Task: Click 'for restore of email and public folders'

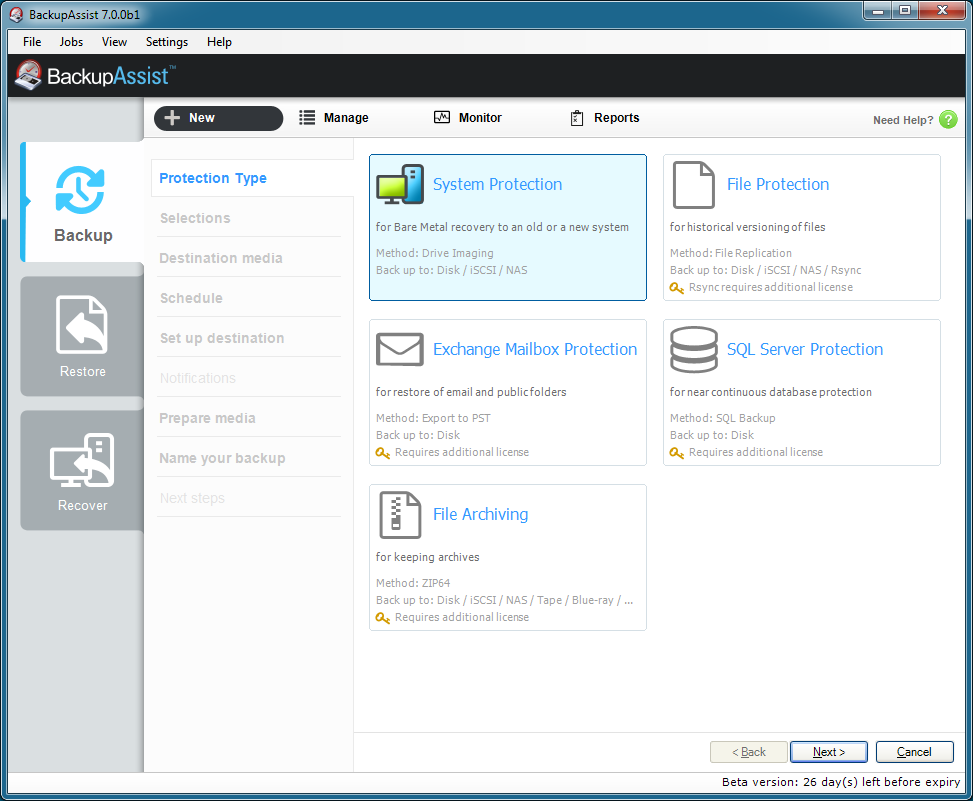Action: click(x=471, y=392)
